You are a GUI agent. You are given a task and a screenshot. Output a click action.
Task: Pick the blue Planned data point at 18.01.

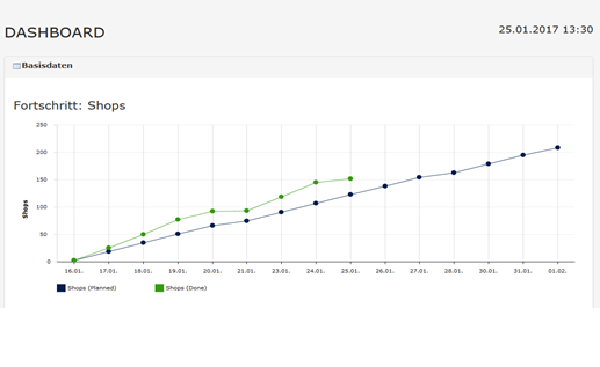143,243
